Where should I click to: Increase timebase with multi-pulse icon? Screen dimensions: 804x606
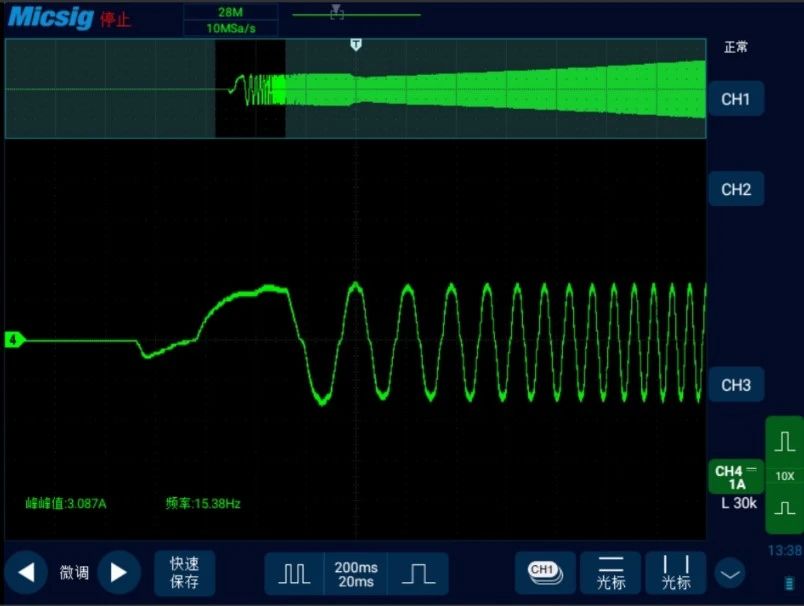[x=294, y=573]
